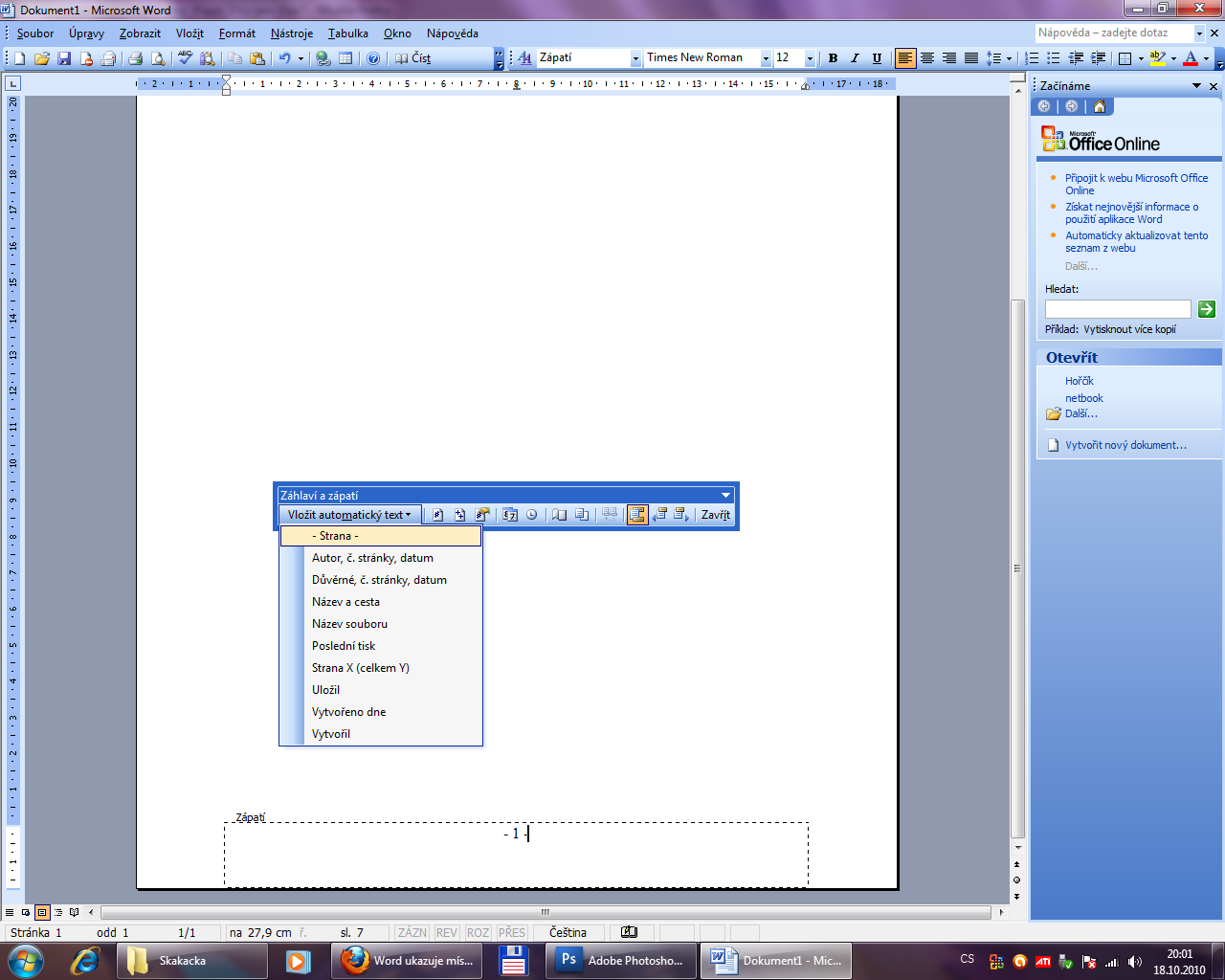Open the Vložit automatický text dropdown
The height and width of the screenshot is (980, 1225).
[350, 515]
